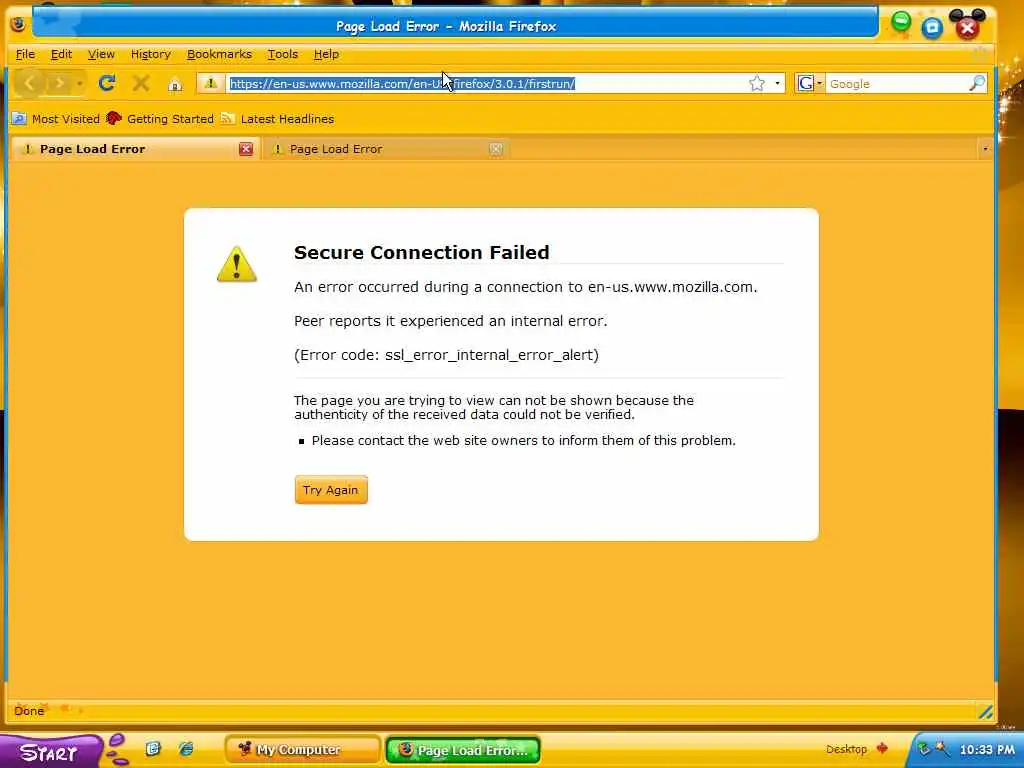Viewport: 1024px width, 768px height.
Task: Click the Secure Connection Failed heading
Action: 421,252
